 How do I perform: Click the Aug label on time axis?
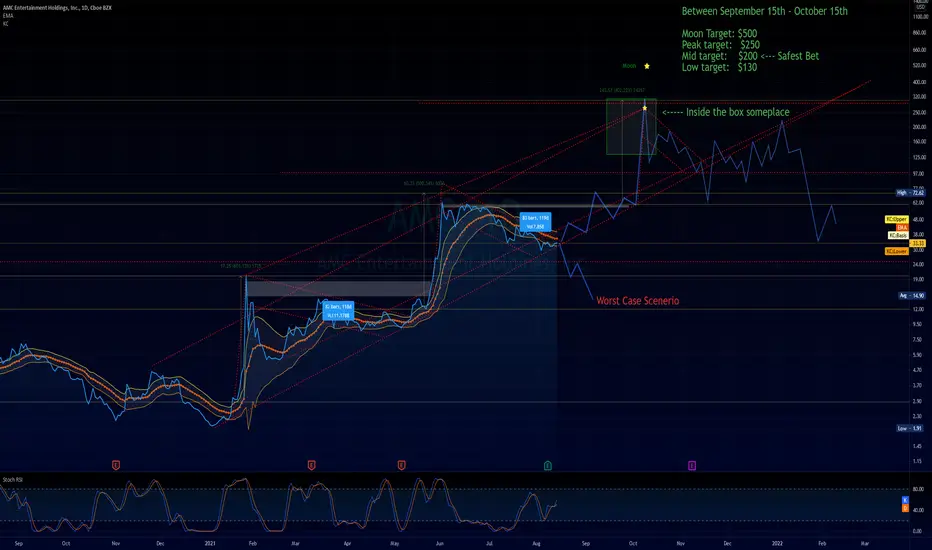pos(536,543)
